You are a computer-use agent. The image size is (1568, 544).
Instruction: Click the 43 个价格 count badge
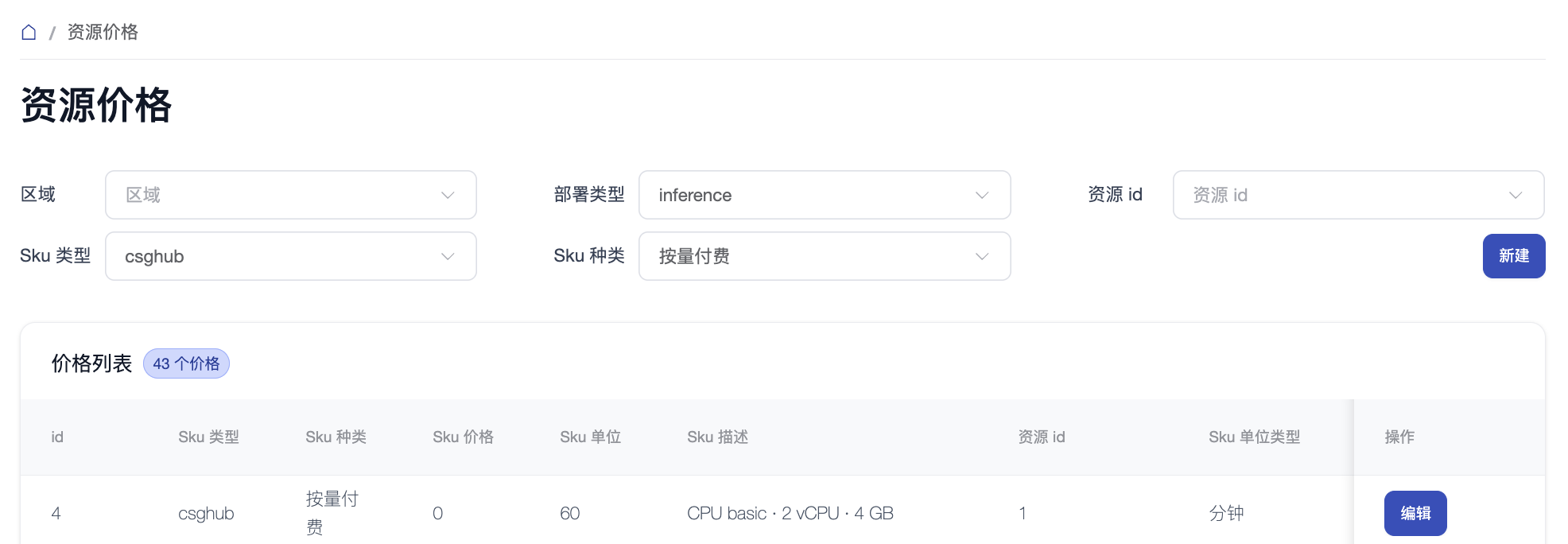186,363
